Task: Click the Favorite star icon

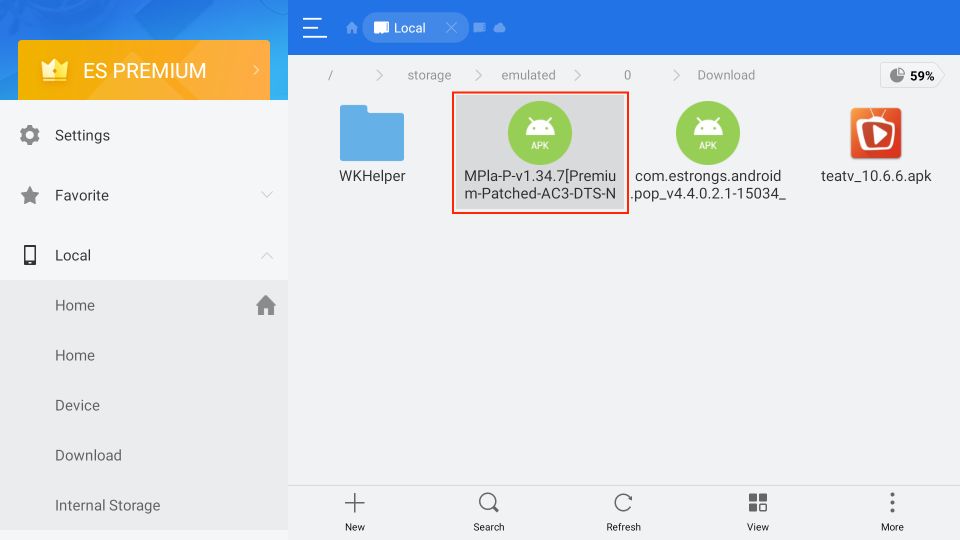Action: [29, 195]
